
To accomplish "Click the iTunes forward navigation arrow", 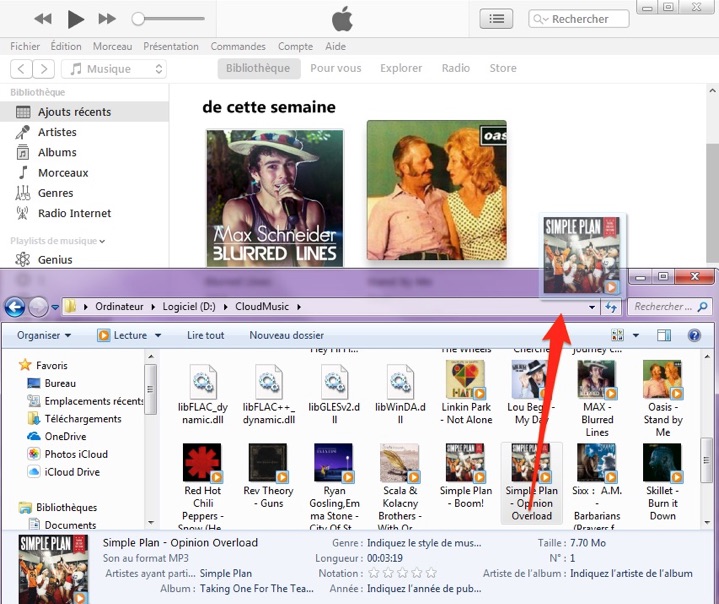I will pos(44,69).
